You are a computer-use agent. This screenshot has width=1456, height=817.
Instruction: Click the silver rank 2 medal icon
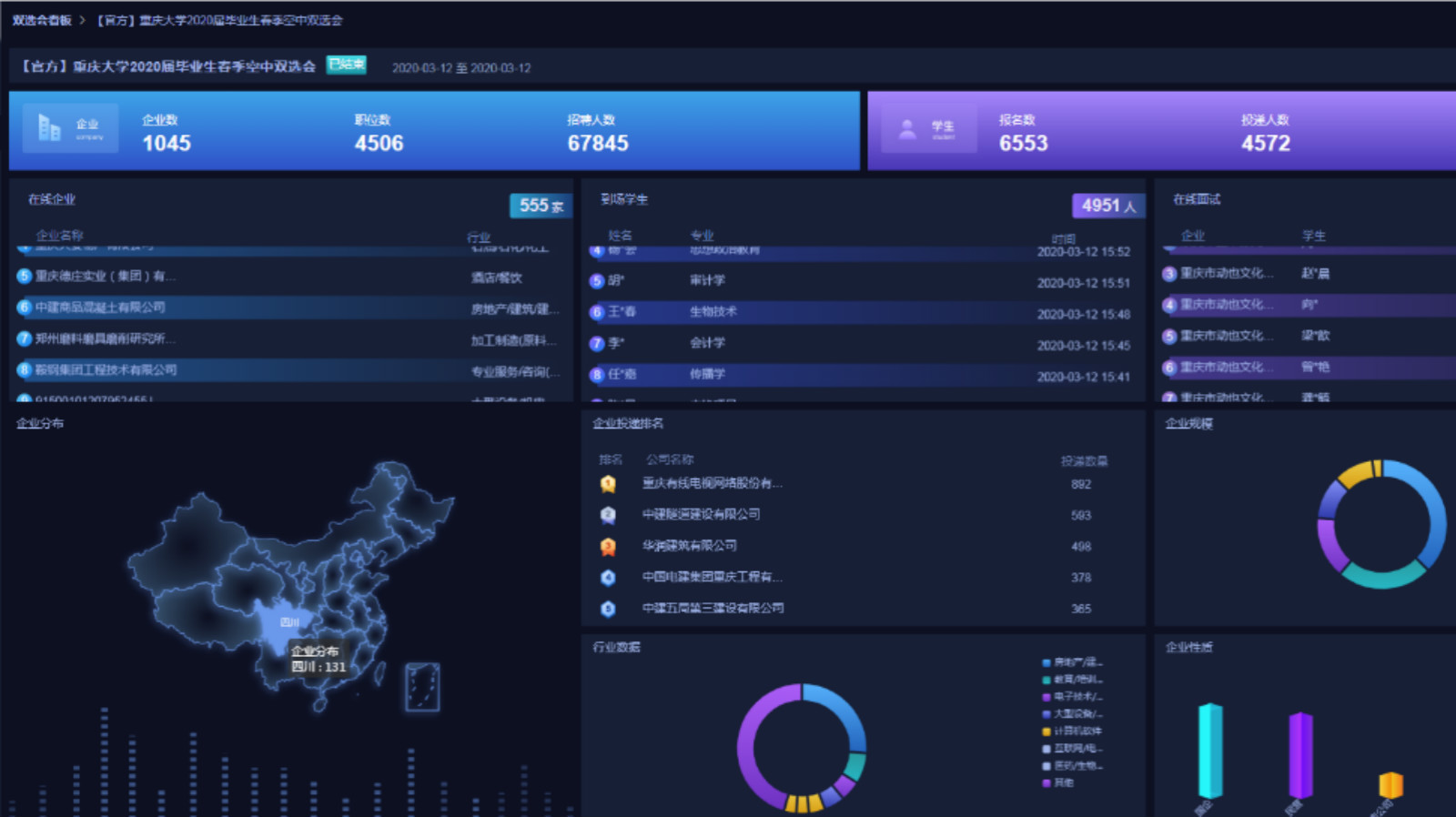(608, 515)
